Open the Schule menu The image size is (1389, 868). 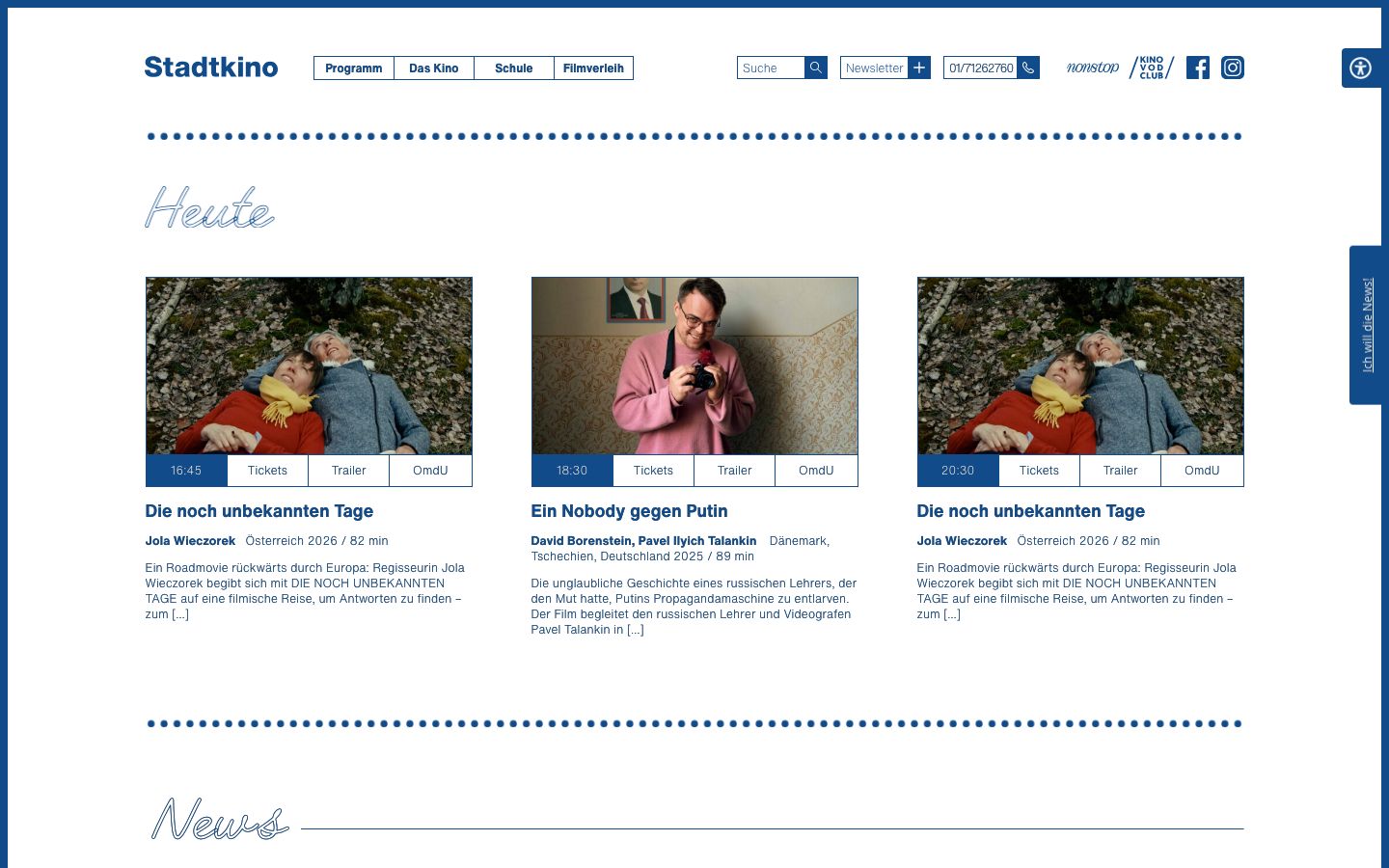[x=514, y=68]
